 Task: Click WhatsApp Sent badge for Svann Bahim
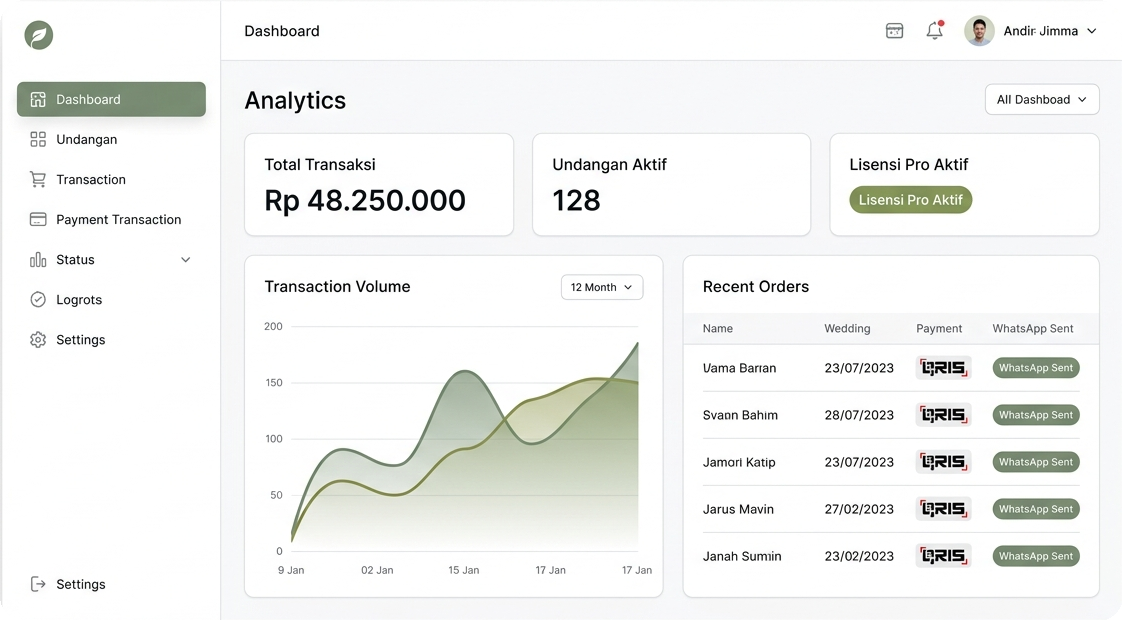tap(1036, 415)
